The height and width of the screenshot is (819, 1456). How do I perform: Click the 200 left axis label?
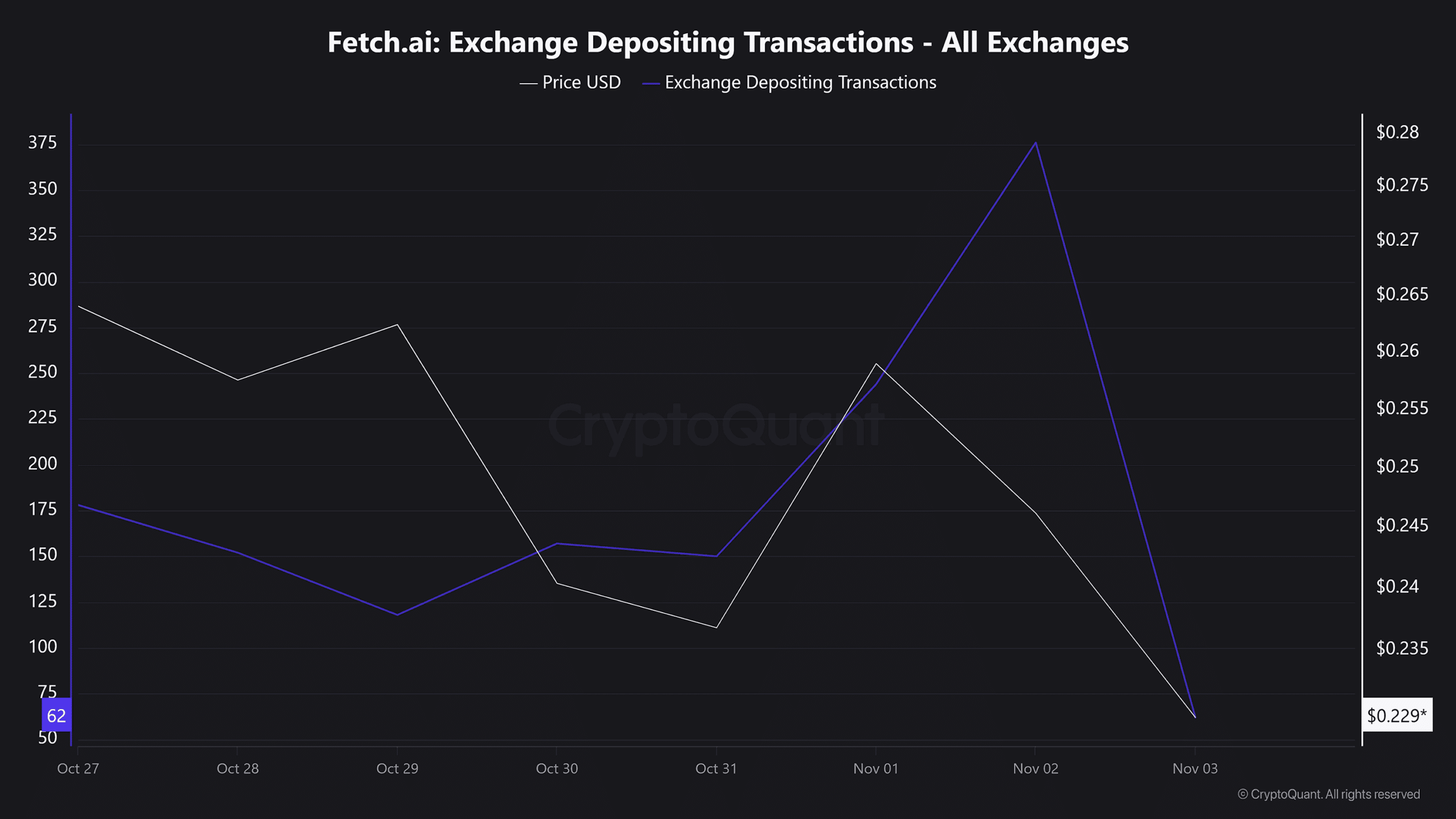point(43,464)
